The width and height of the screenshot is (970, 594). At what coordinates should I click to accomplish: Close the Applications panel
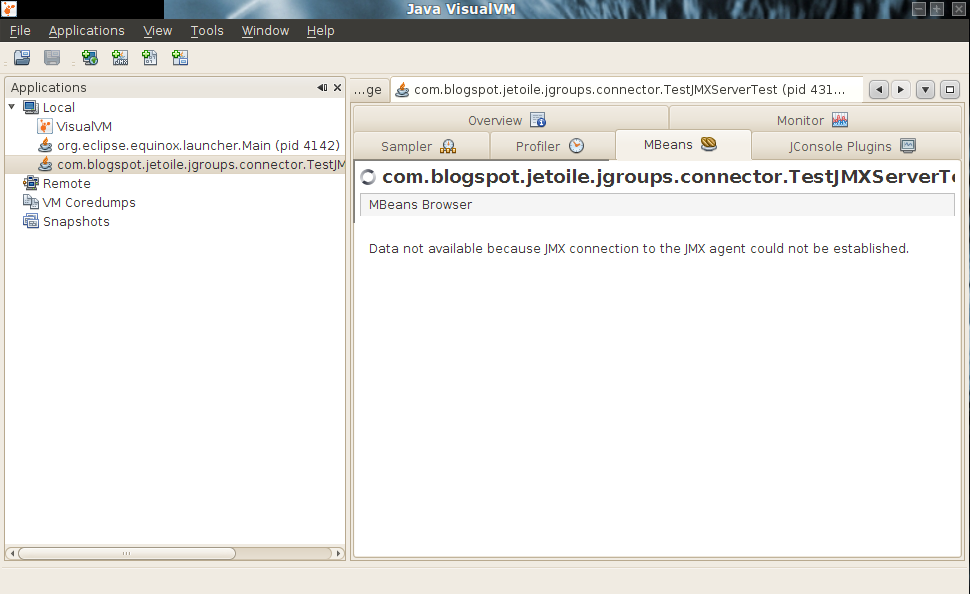337,88
